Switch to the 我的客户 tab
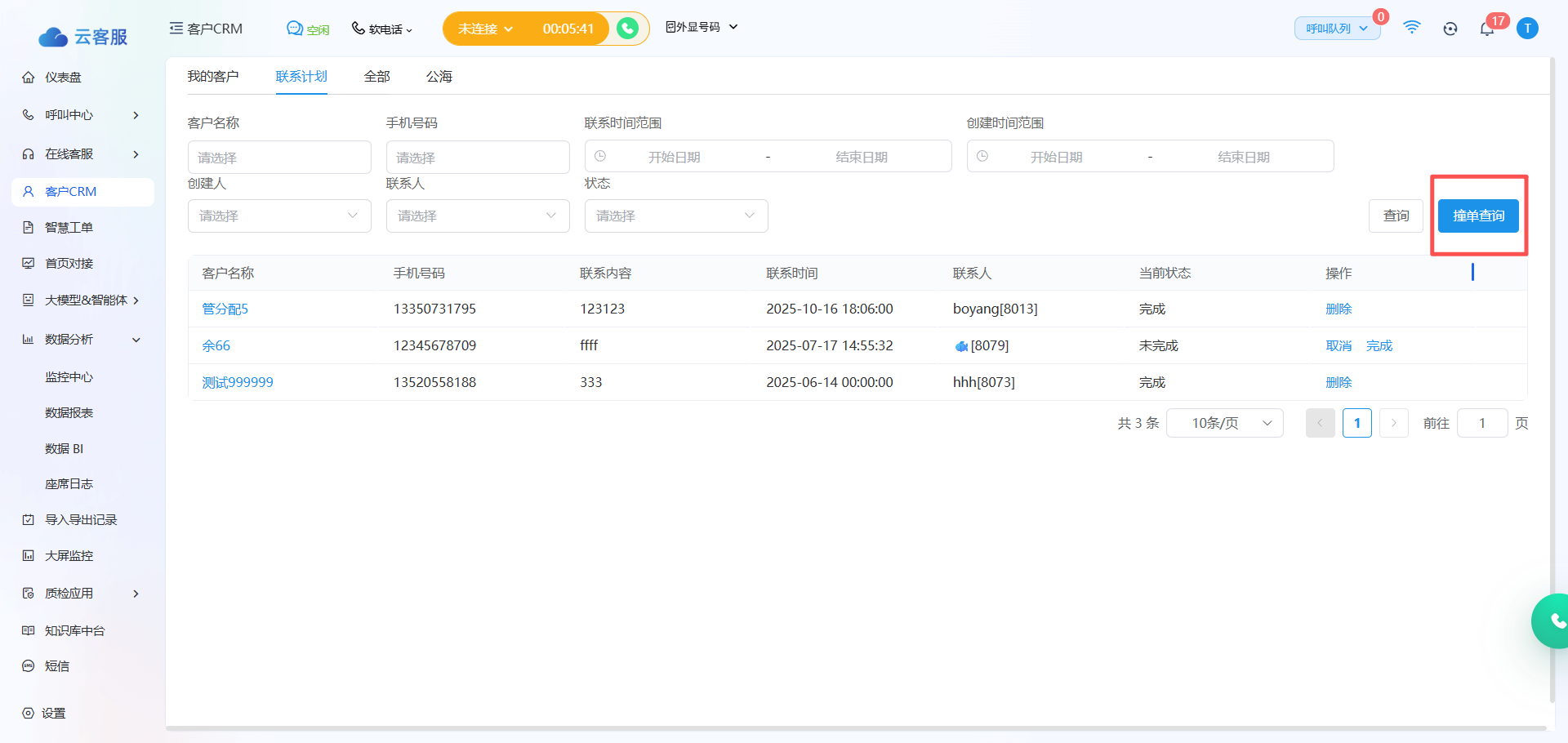 coord(213,76)
